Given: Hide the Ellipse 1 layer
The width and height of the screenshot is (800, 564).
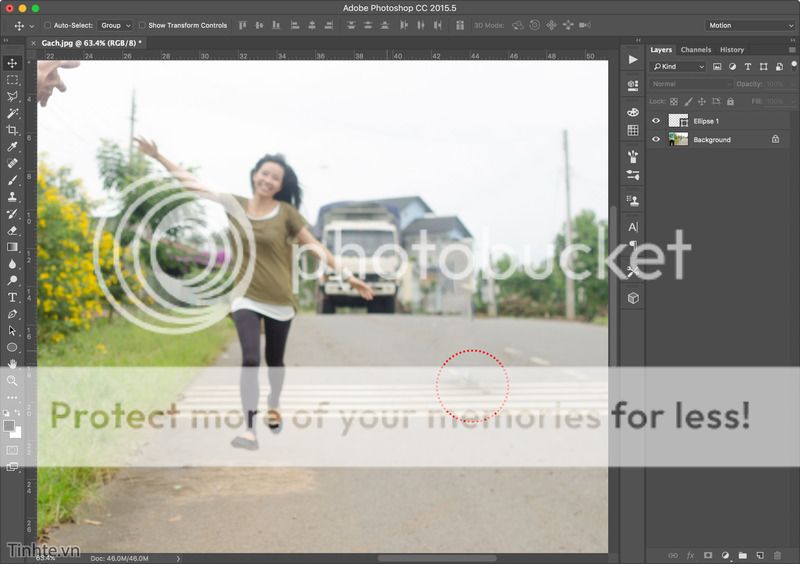Looking at the screenshot, I should (x=656, y=121).
